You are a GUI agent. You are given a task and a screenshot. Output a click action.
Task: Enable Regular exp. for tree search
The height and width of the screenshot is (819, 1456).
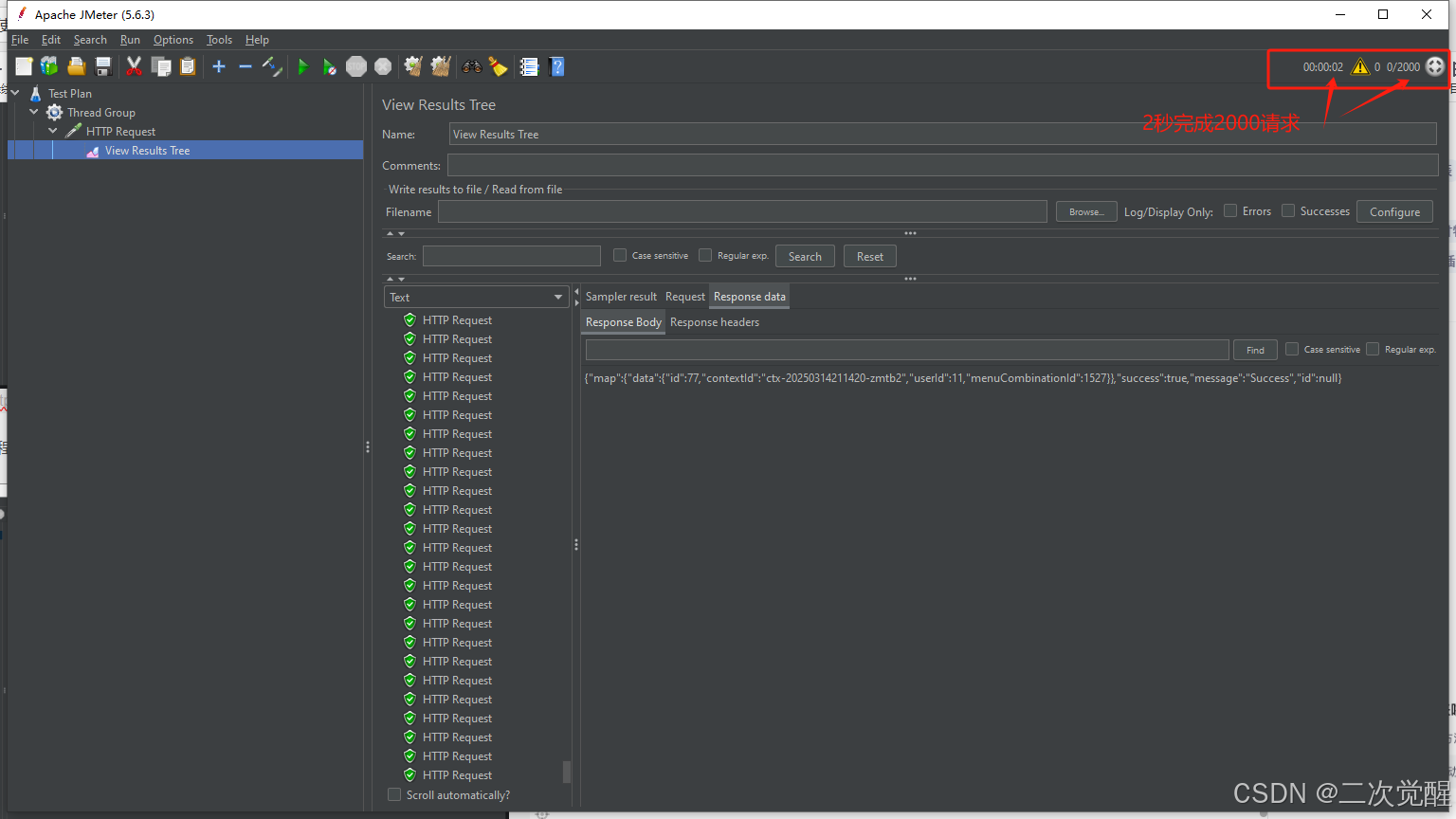[x=705, y=255]
